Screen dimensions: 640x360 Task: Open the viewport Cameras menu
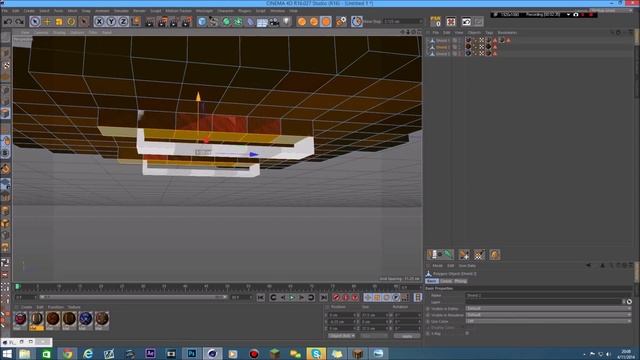[x=40, y=32]
